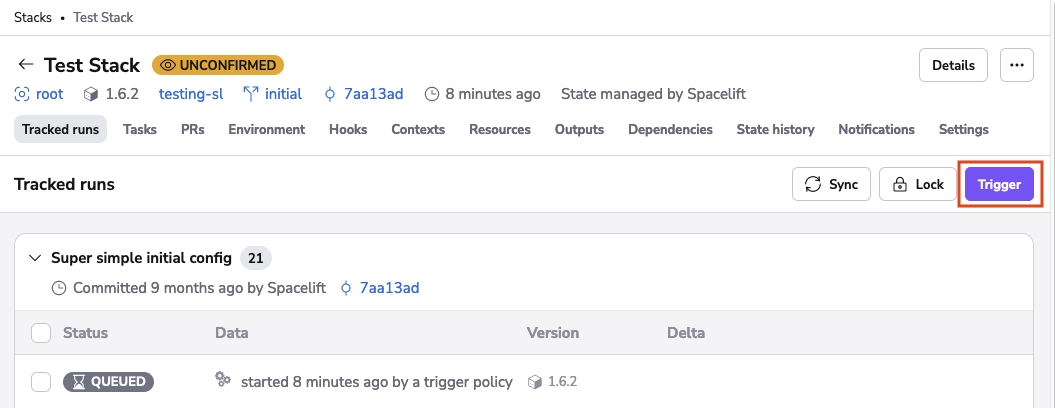Click the root space icon
This screenshot has width=1055, height=408.
[x=22, y=94]
